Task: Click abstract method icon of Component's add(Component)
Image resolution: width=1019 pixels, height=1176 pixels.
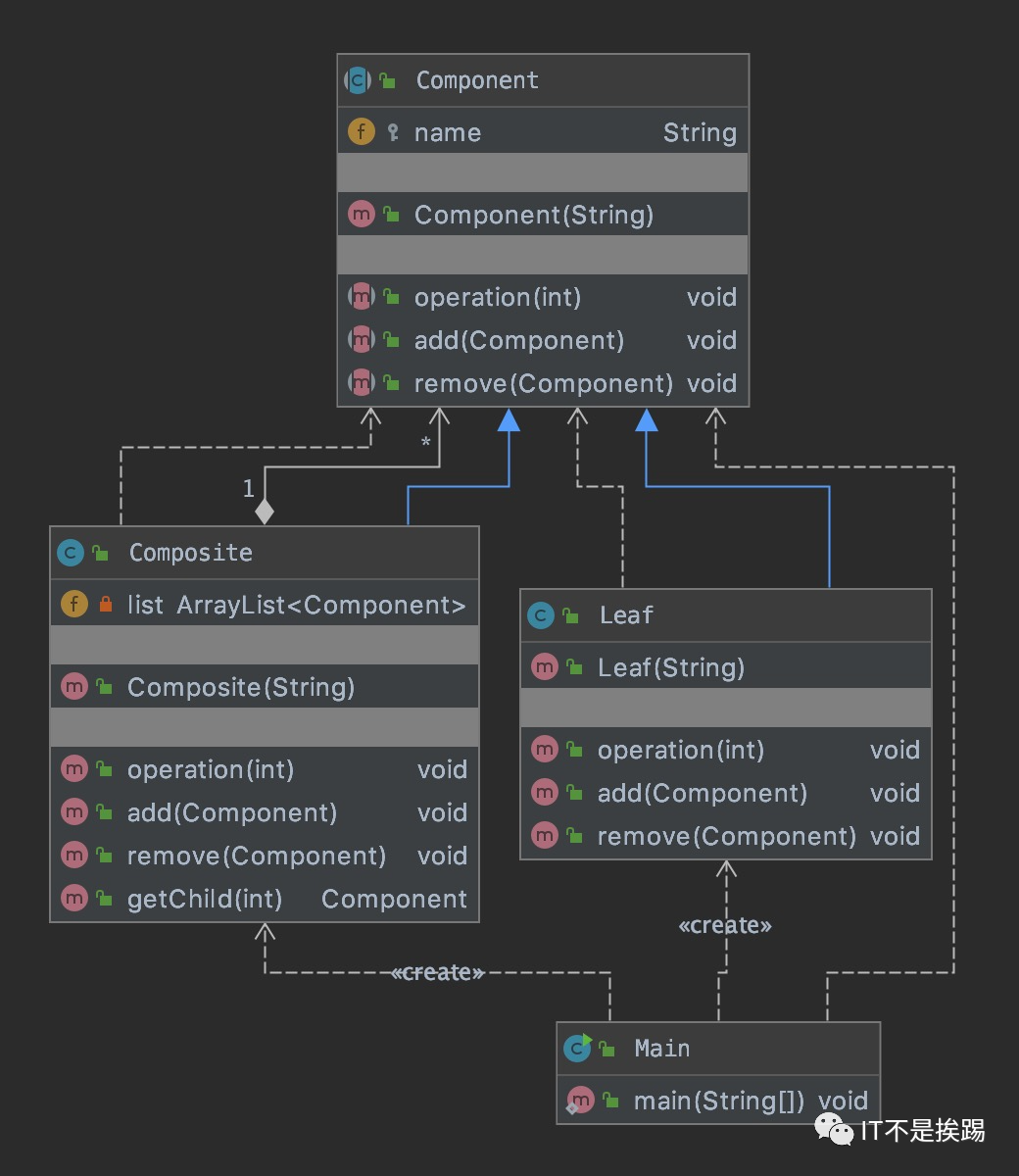Action: (362, 340)
